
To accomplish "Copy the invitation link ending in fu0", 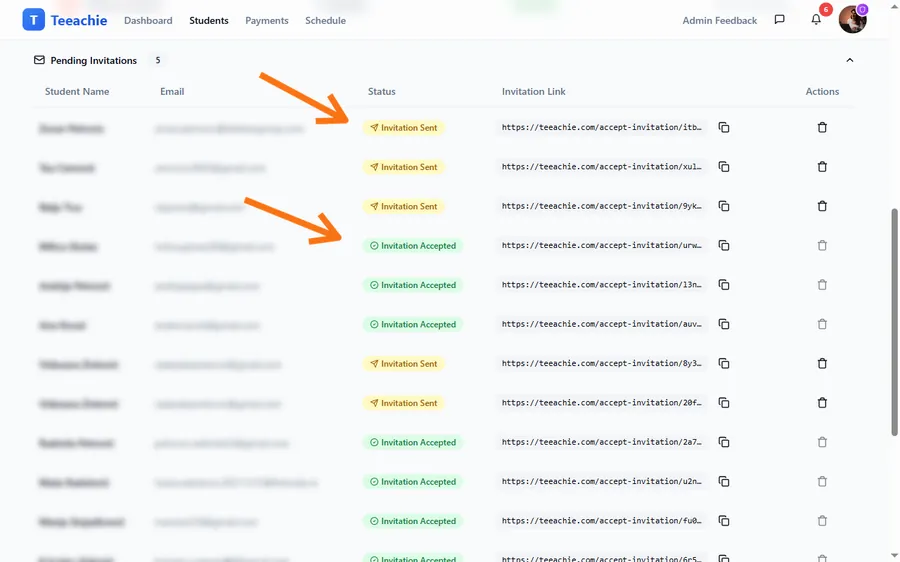I will pyautogui.click(x=724, y=521).
